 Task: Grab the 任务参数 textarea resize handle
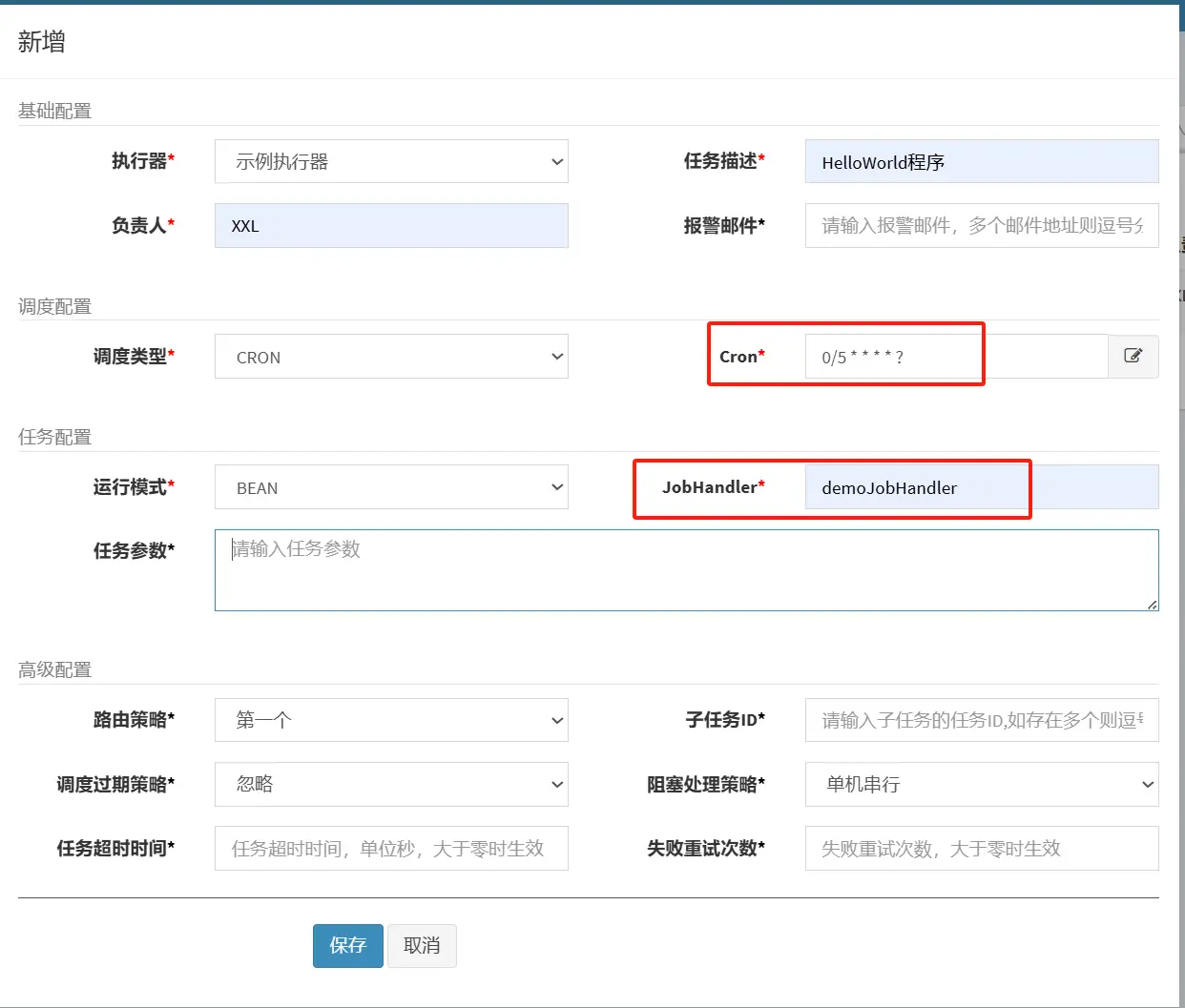click(1153, 605)
